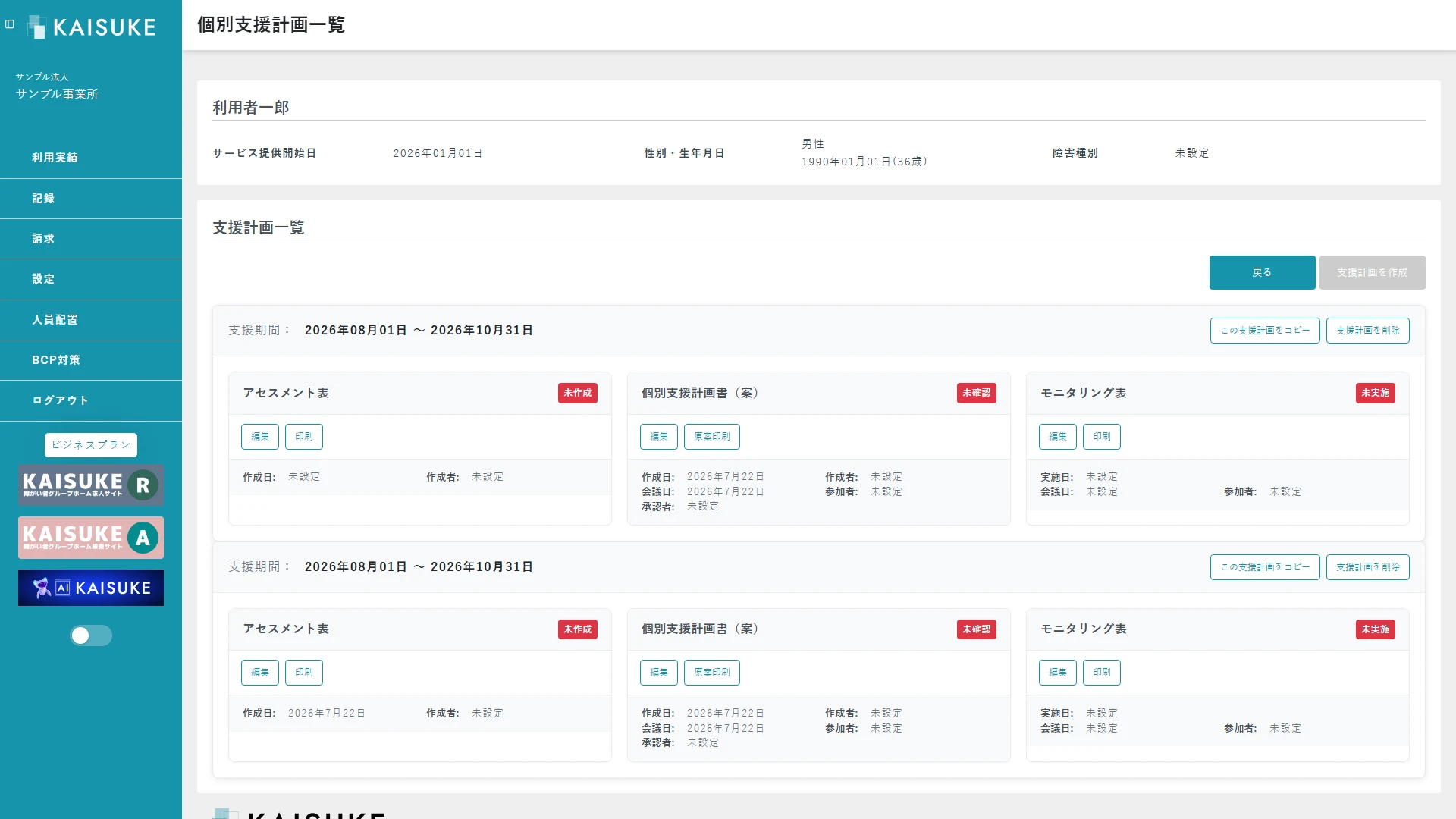Print the second plan's アセスメント表
Image resolution: width=1456 pixels, height=819 pixels.
(x=304, y=673)
